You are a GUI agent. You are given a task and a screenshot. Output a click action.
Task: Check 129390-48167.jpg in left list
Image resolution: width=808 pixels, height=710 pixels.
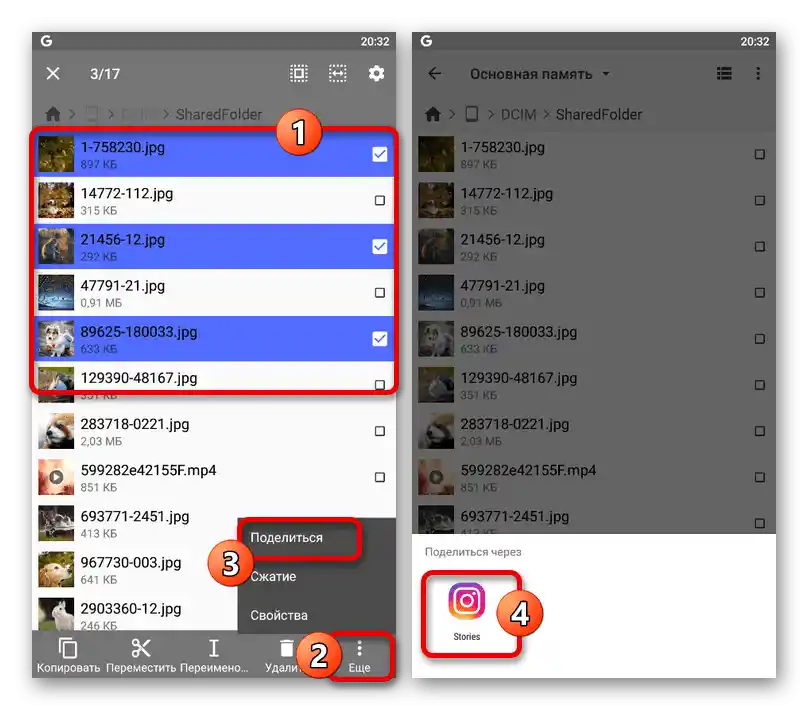(380, 385)
